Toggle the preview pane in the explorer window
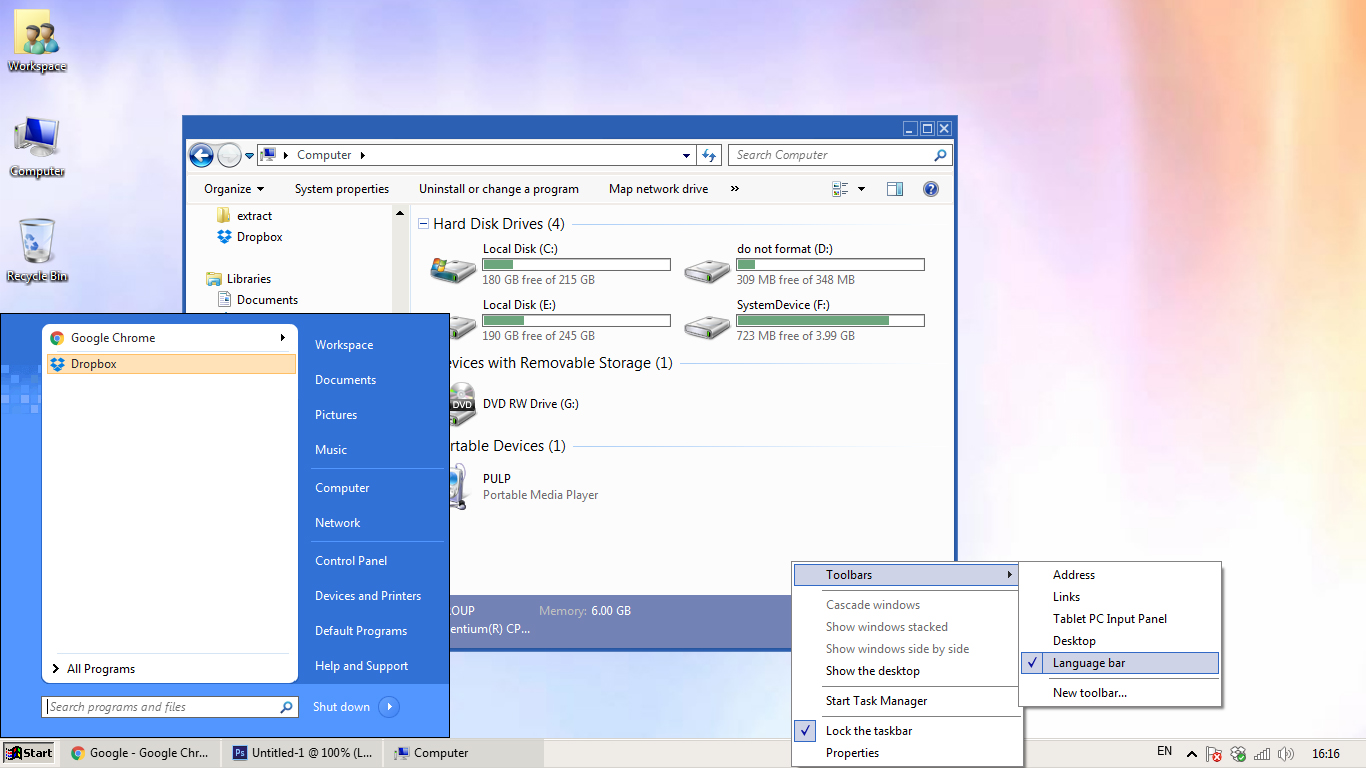The image size is (1366, 768). pos(894,188)
